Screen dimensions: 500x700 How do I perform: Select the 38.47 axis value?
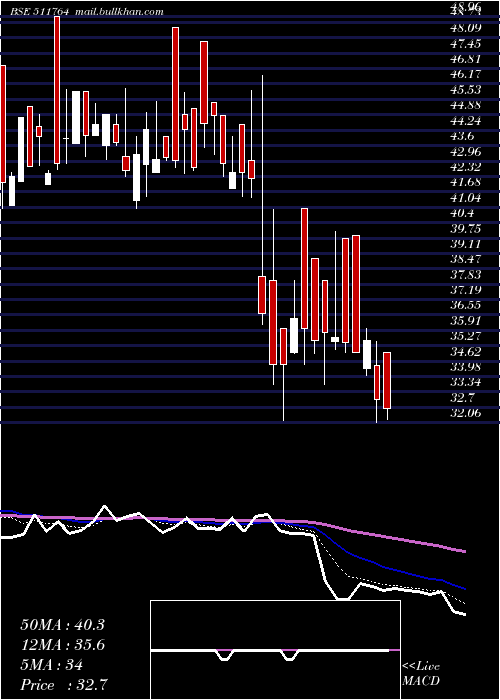pos(466,260)
